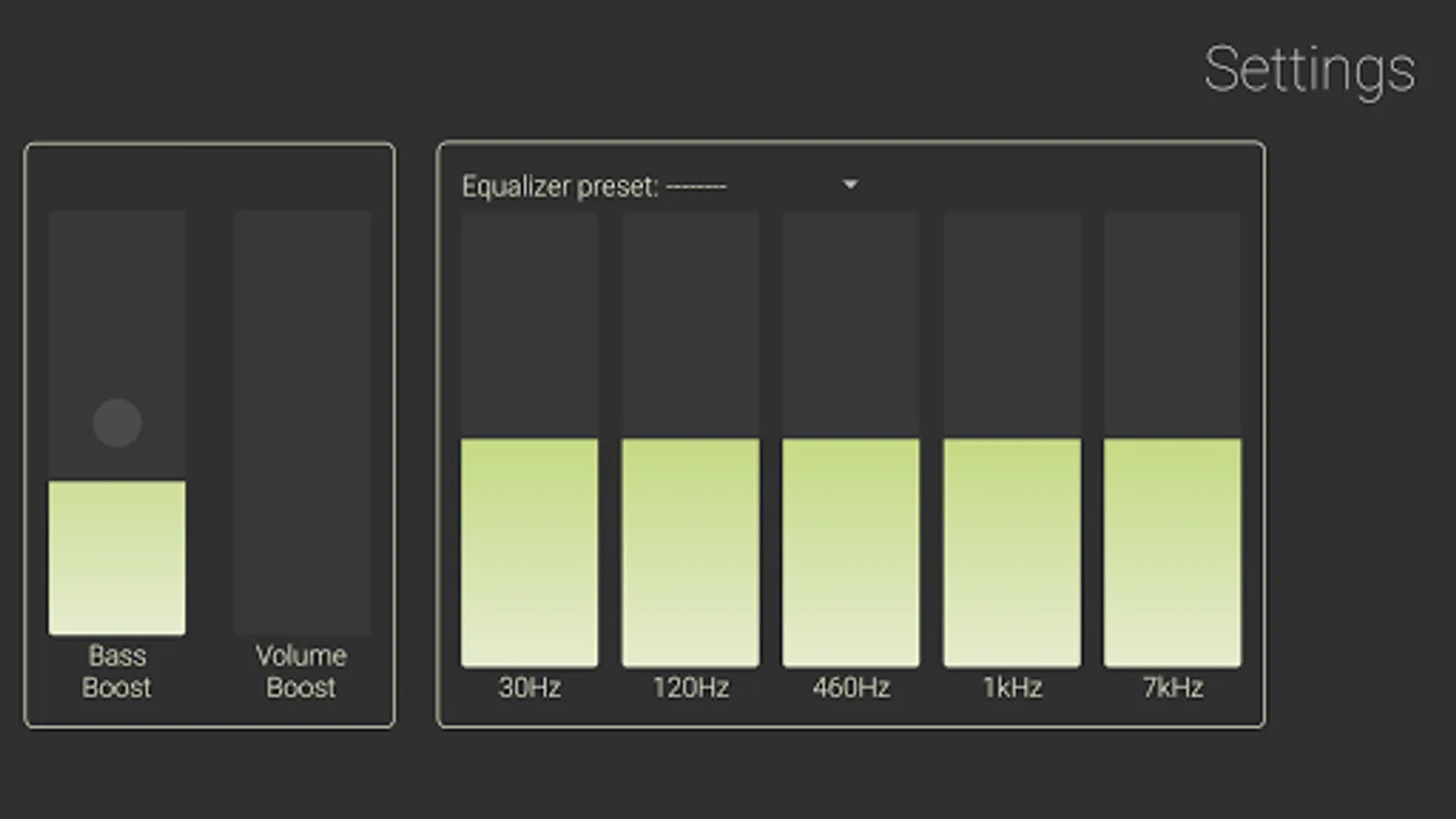1456x819 pixels.
Task: Click the 120Hz frequency label
Action: (691, 687)
